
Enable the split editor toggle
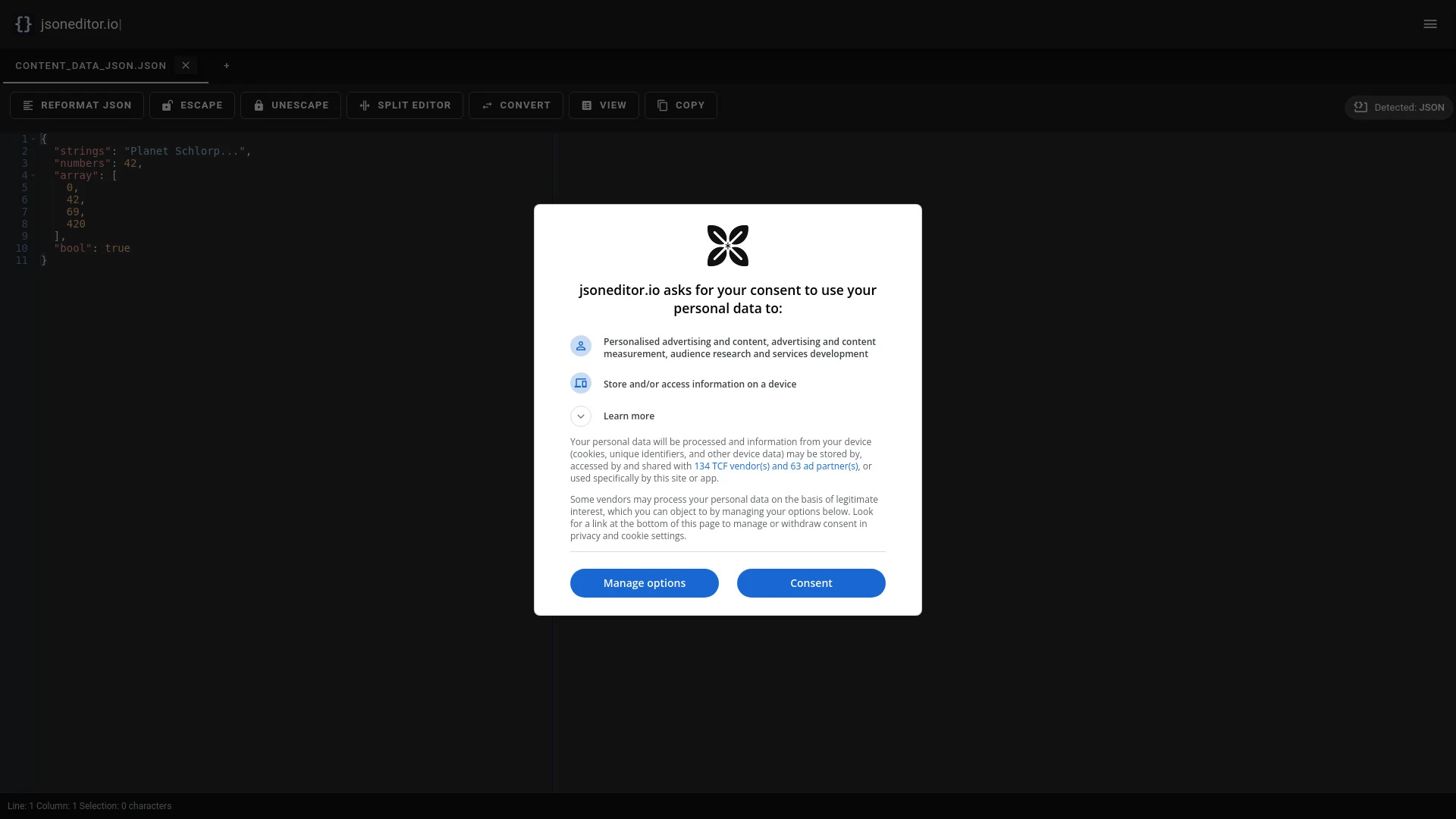click(x=405, y=105)
